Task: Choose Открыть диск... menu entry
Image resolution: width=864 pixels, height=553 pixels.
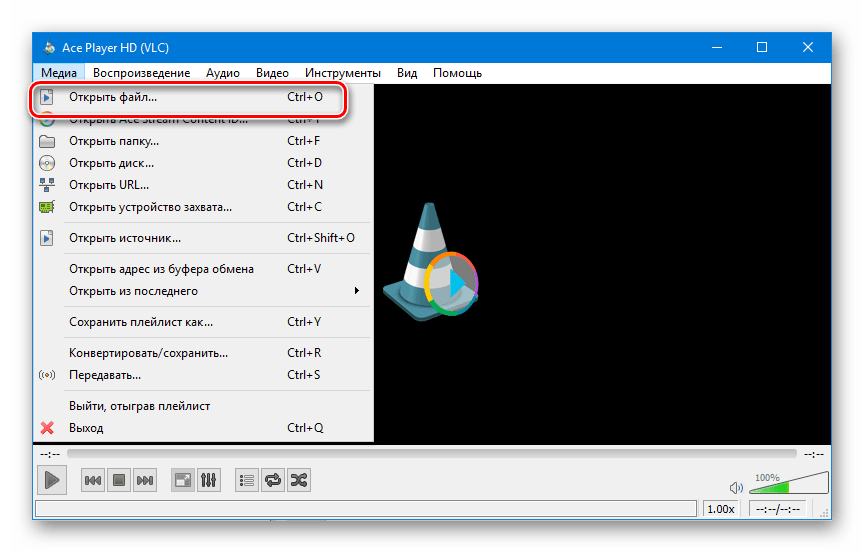Action: [x=203, y=163]
